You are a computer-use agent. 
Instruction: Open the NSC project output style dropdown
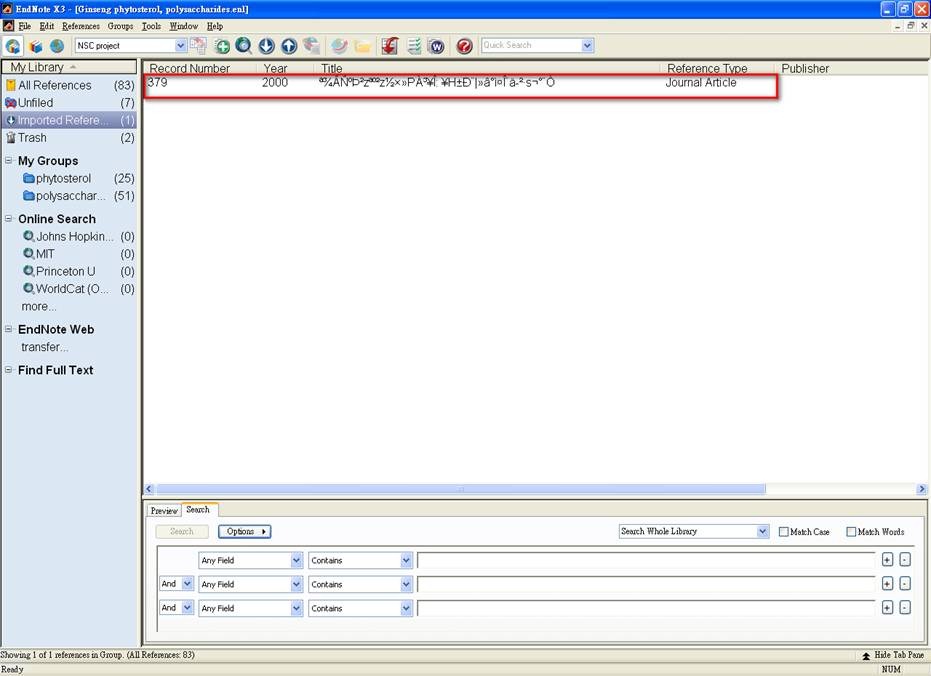[180, 45]
